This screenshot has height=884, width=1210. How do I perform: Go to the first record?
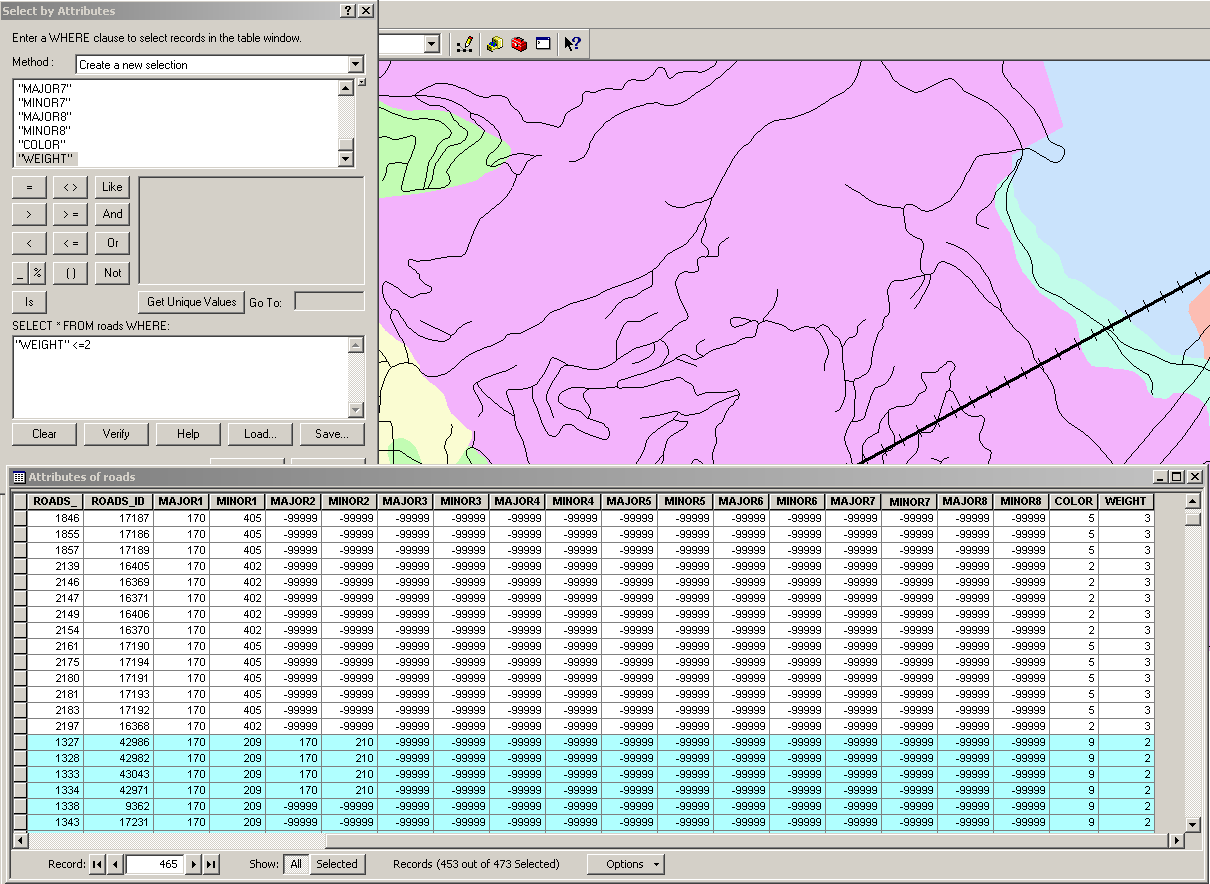pyautogui.click(x=98, y=864)
